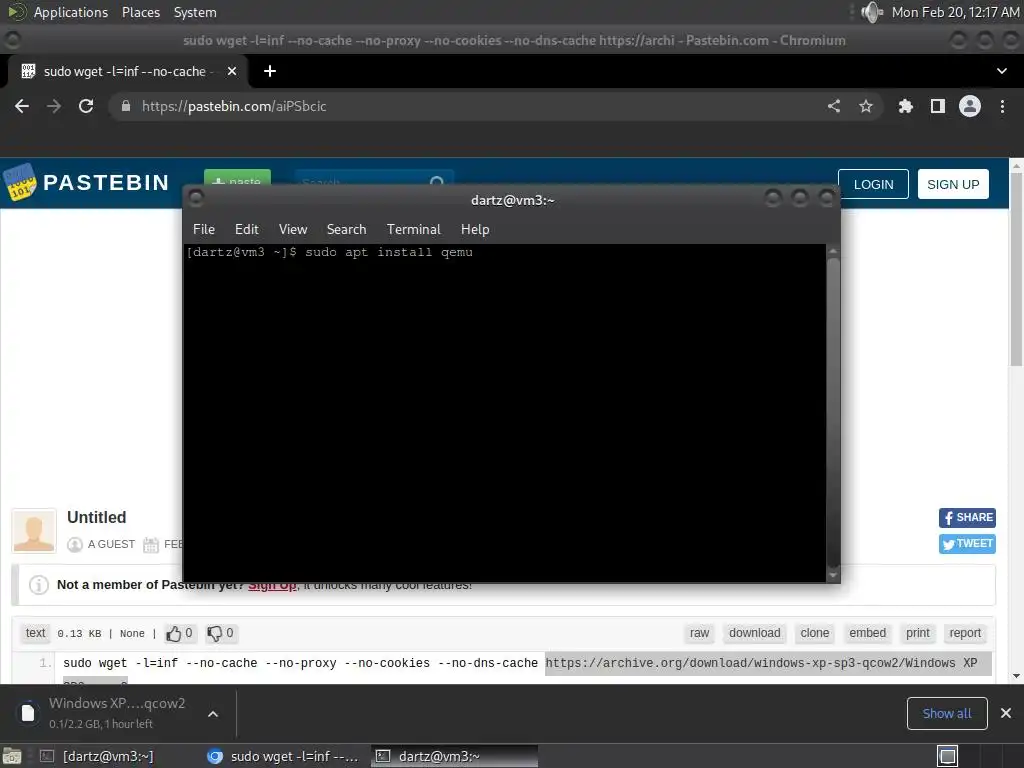Click the terminal window vertical scrollbar
The image size is (1024, 768).
[x=833, y=413]
